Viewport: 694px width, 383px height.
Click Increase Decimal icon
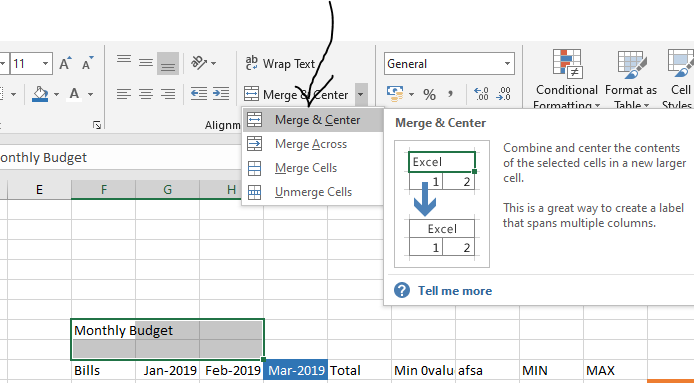[481, 94]
